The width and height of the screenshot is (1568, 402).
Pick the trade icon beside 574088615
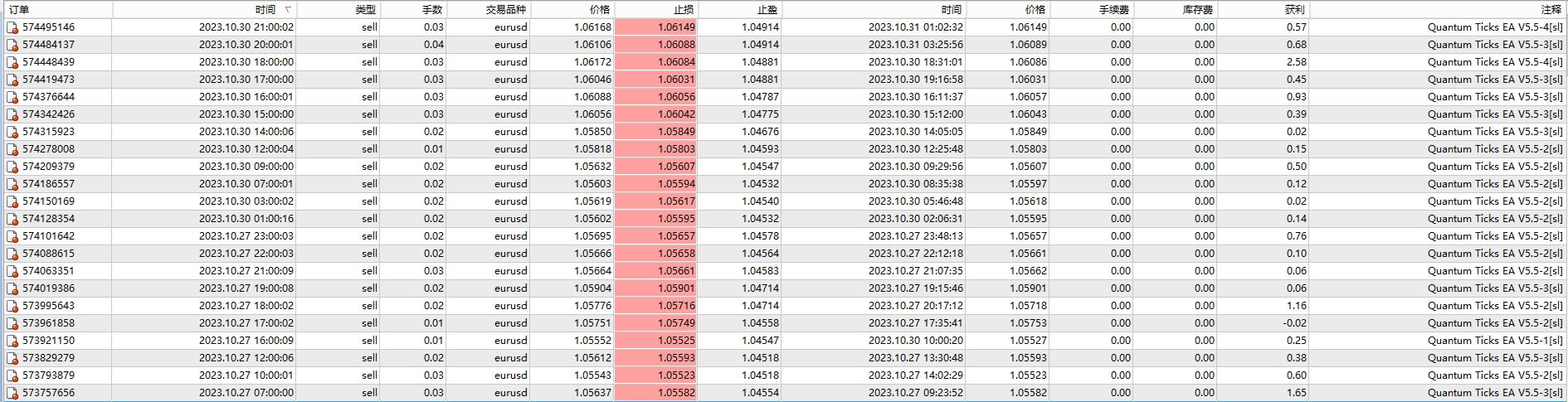pos(12,254)
